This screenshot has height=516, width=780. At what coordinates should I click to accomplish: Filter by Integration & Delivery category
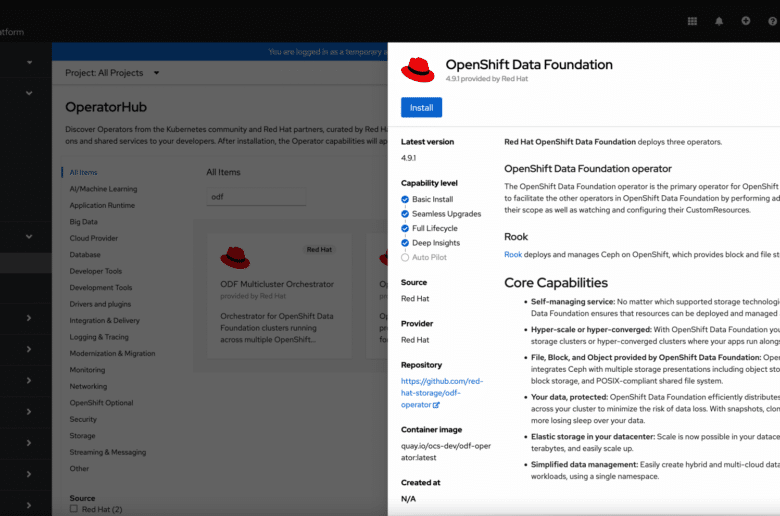(104, 320)
